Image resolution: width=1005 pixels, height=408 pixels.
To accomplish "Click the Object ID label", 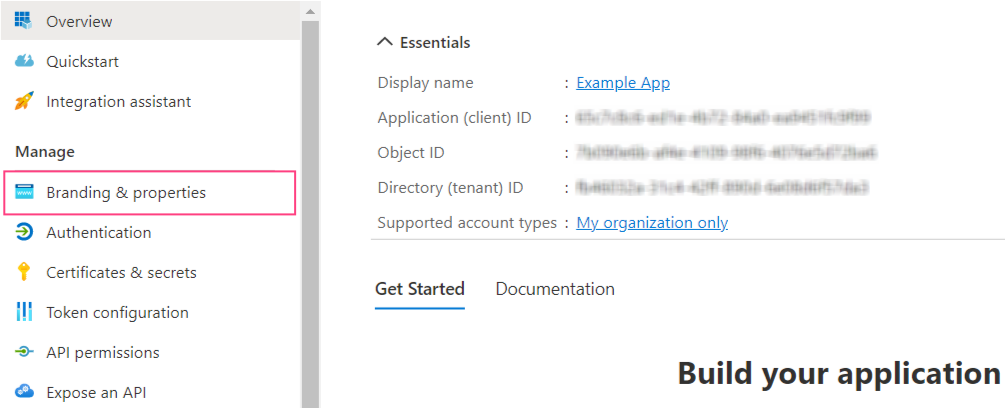I will pyautogui.click(x=411, y=153).
